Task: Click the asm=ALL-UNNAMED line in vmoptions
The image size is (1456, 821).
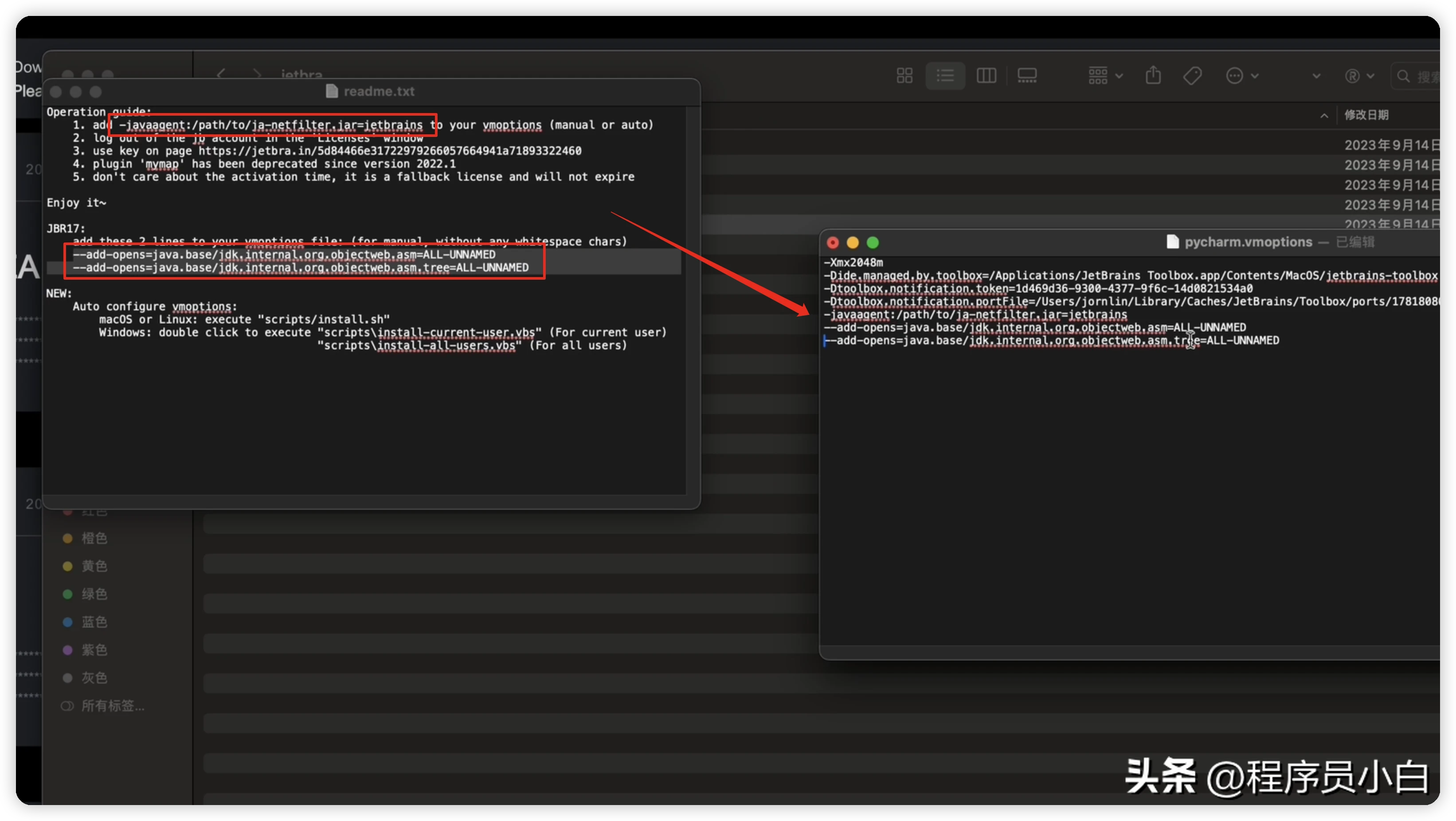Action: [1034, 327]
